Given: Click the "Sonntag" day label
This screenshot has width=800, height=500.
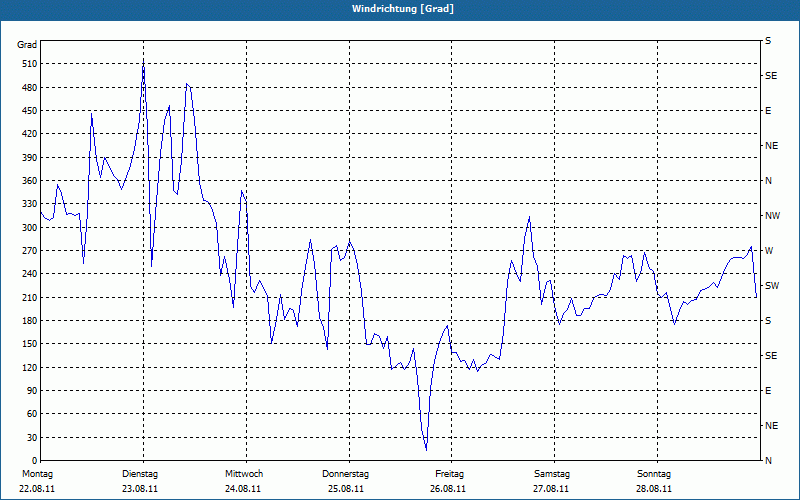Looking at the screenshot, I should [654, 474].
